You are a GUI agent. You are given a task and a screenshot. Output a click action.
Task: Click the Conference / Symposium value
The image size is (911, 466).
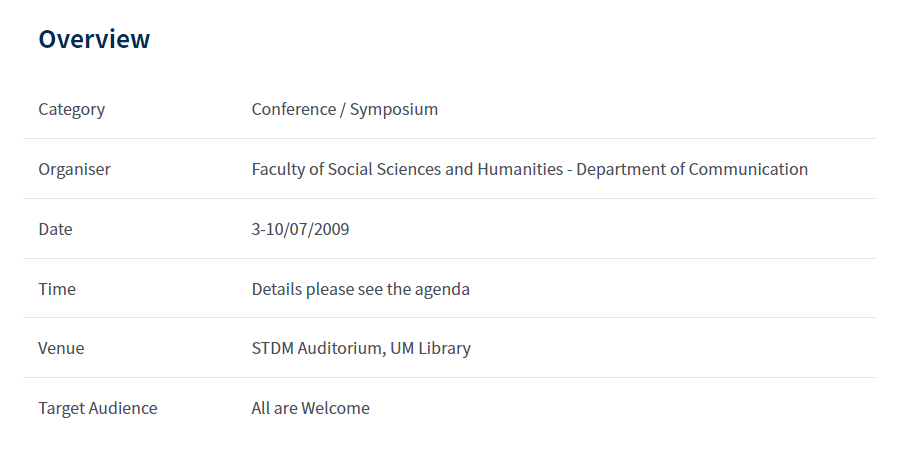pyautogui.click(x=345, y=110)
